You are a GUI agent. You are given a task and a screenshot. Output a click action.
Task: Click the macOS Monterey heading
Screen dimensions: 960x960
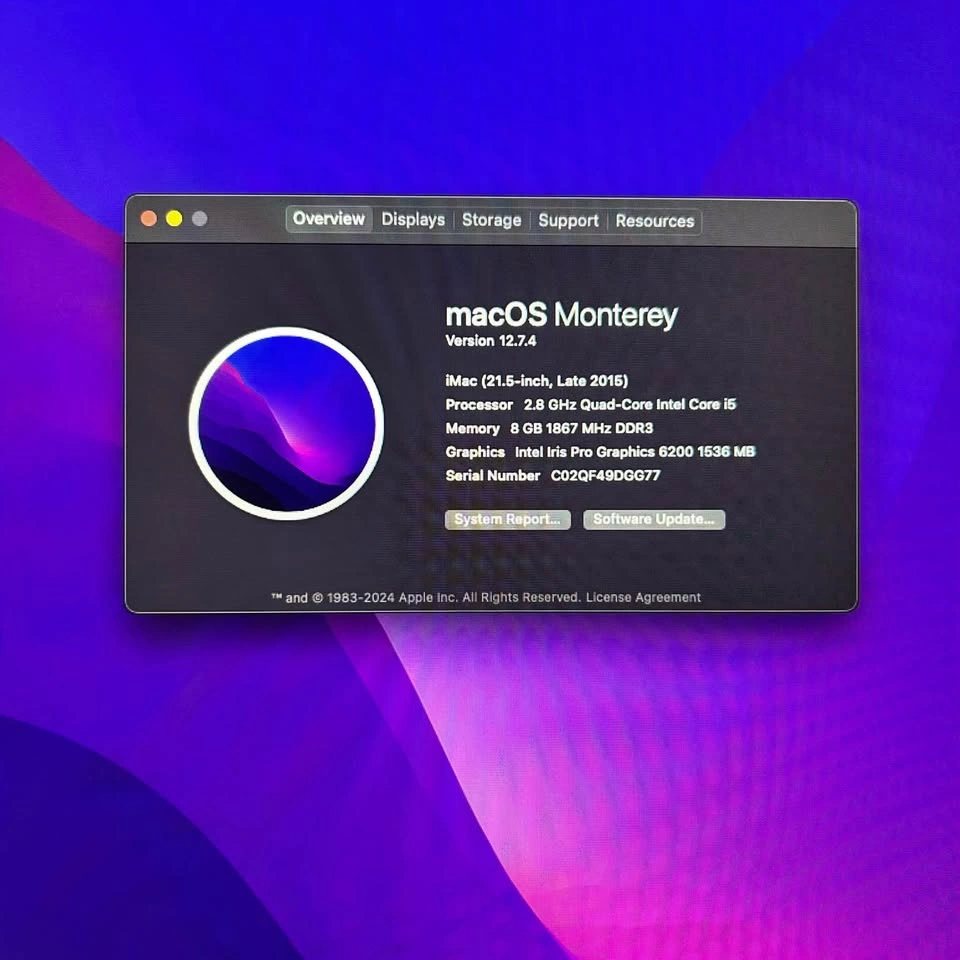(561, 315)
